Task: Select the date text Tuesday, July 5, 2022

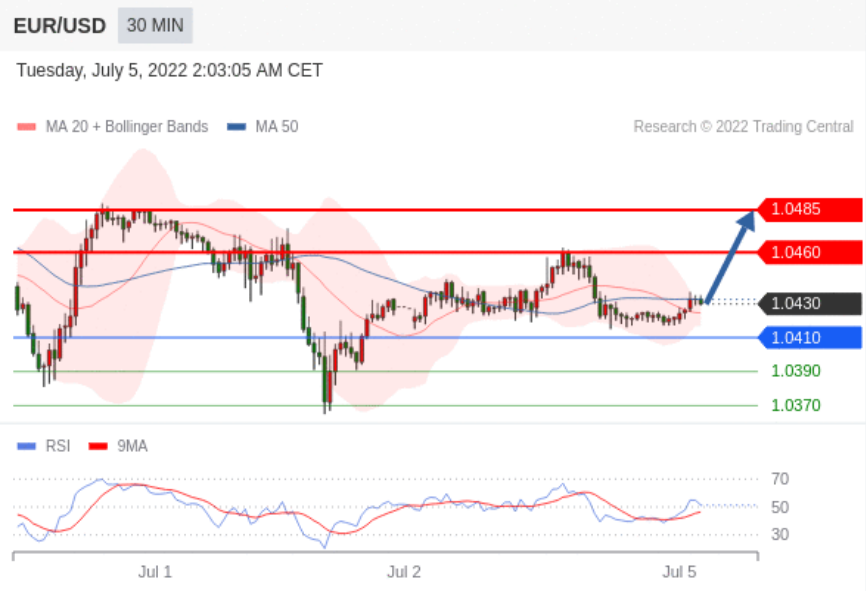Action: (102, 71)
